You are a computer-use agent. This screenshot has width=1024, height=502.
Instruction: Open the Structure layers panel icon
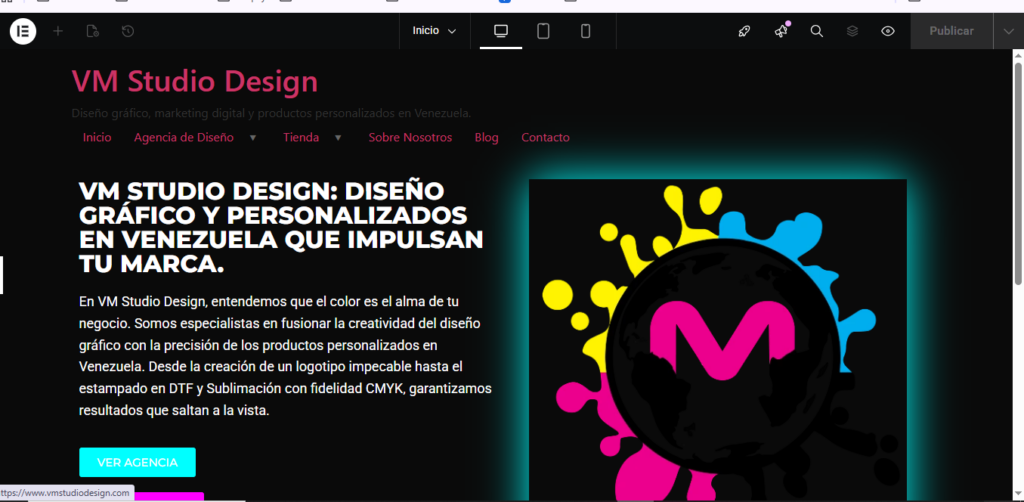click(852, 31)
